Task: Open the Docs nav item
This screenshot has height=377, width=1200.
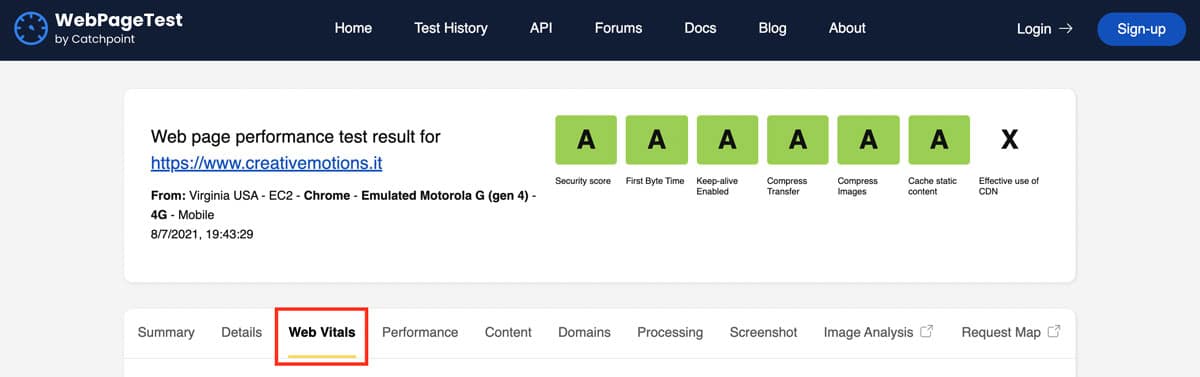Action: coord(700,28)
